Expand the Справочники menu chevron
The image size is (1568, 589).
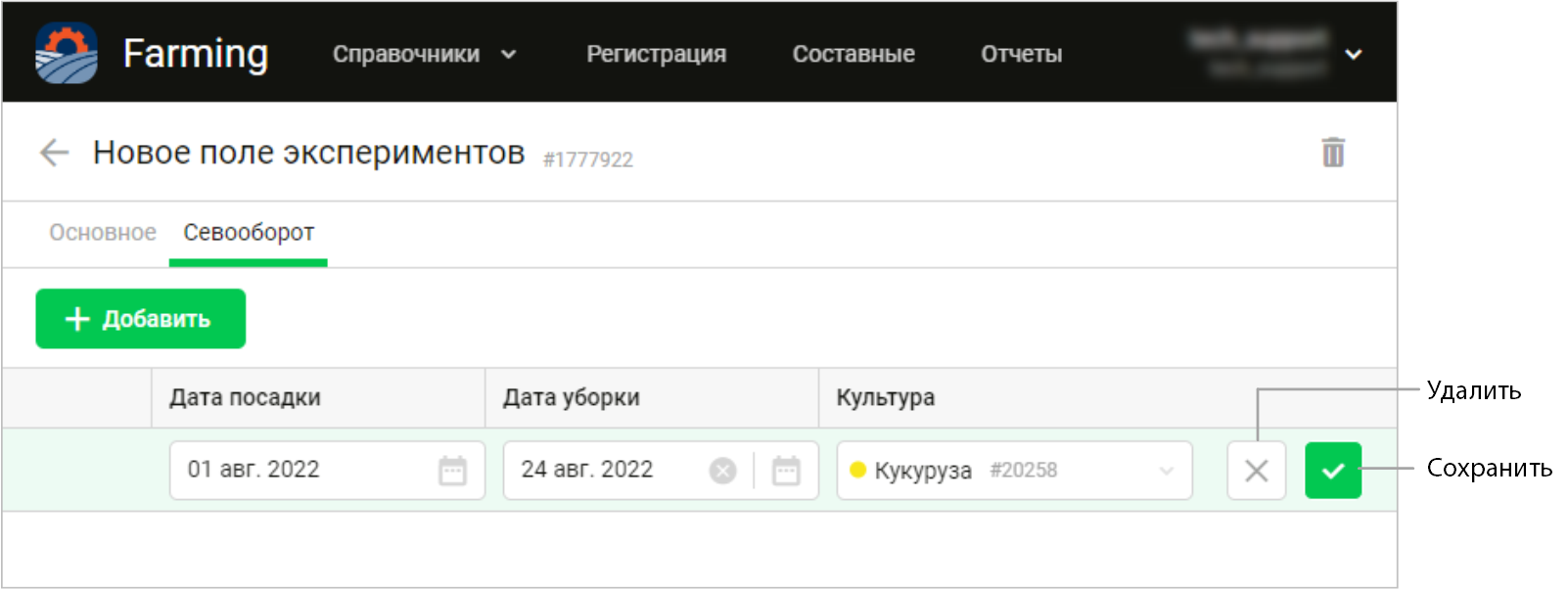coord(508,55)
